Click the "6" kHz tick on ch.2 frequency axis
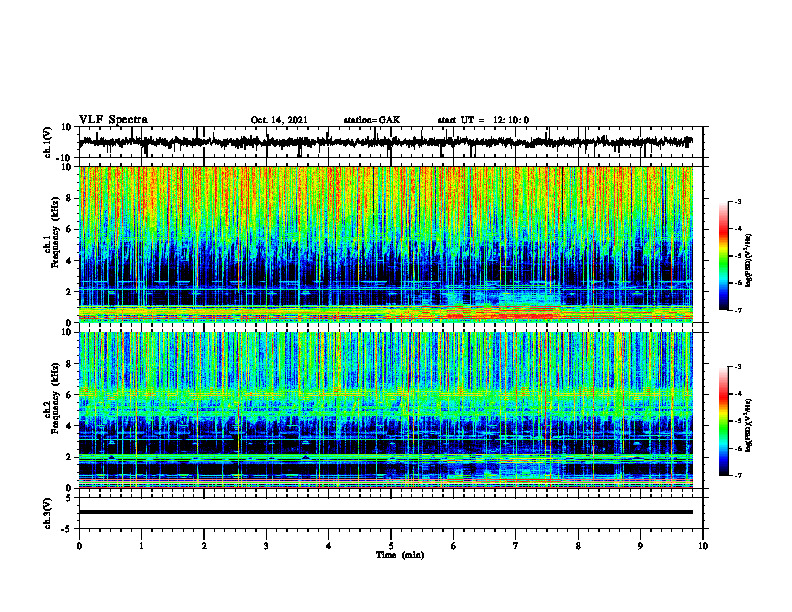The image size is (792, 612). [70, 395]
